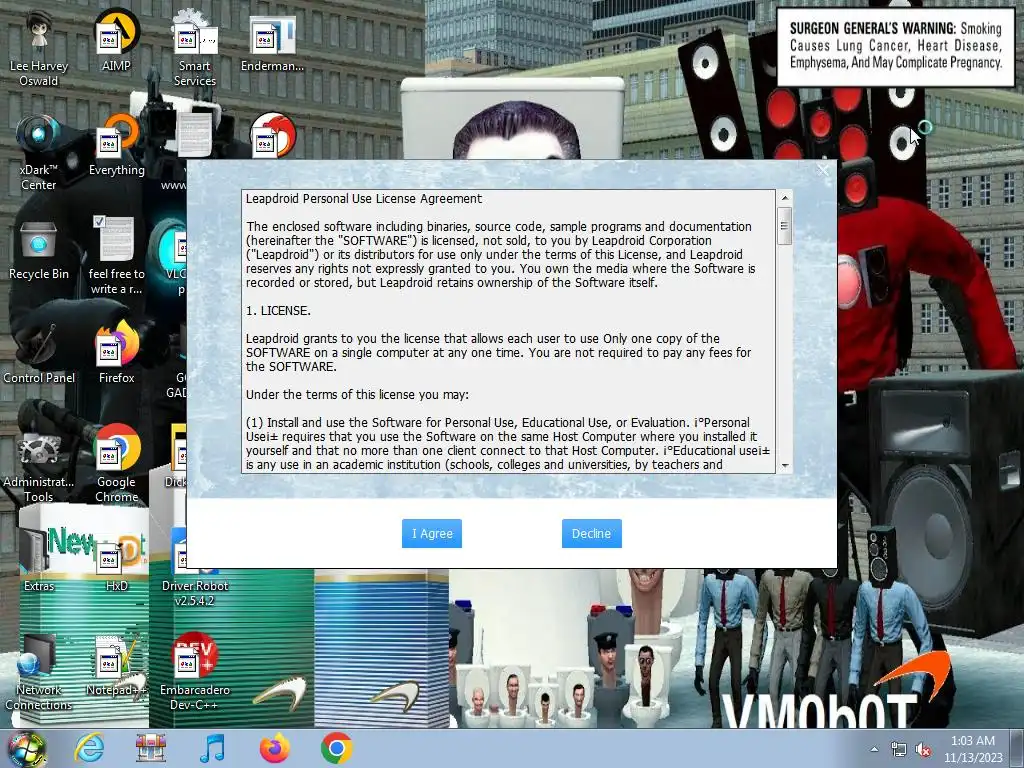
Task: Launch Internet Explorer from the taskbar
Action: (89, 749)
